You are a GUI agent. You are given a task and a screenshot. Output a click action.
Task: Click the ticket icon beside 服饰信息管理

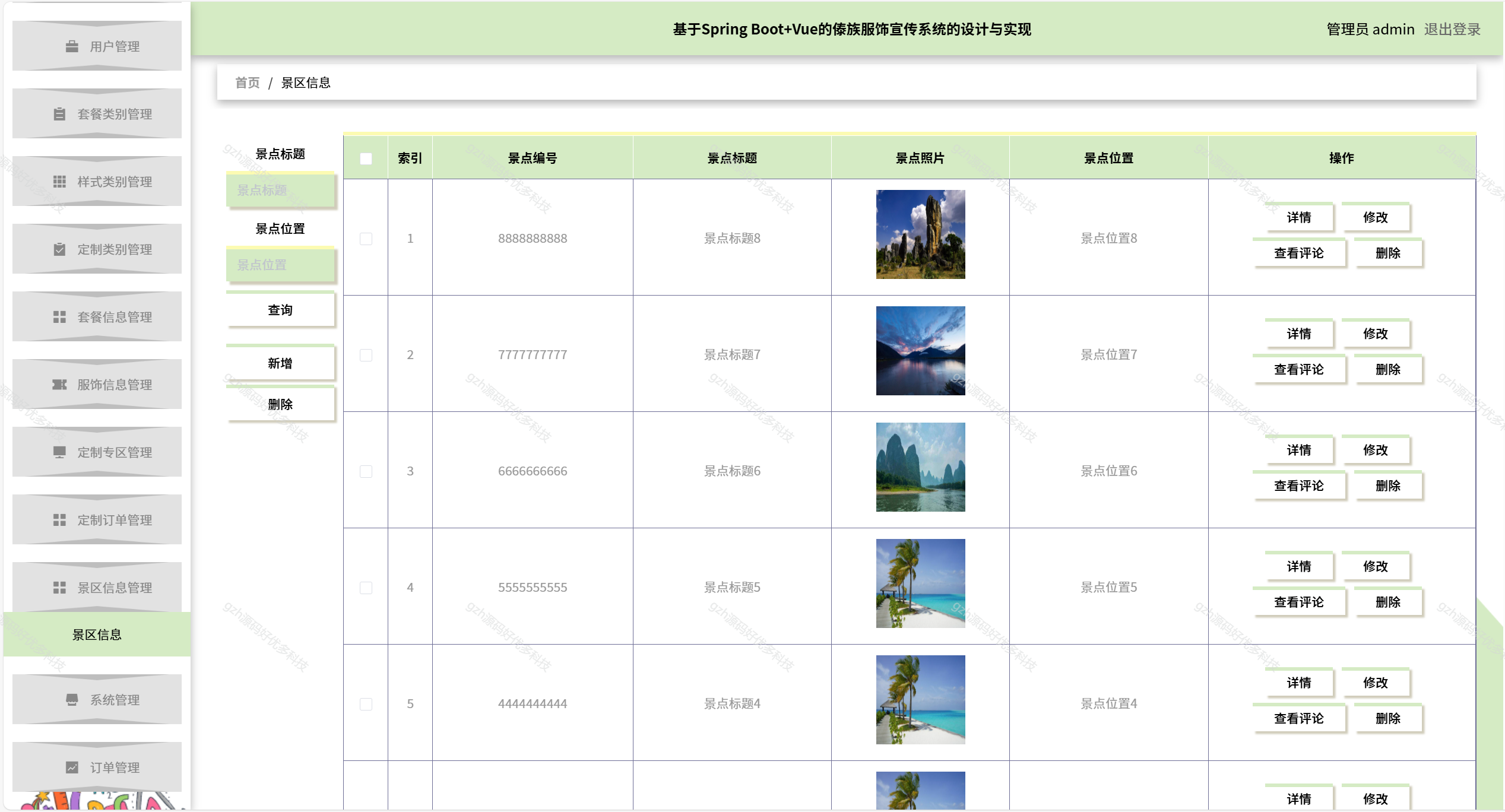click(x=59, y=385)
